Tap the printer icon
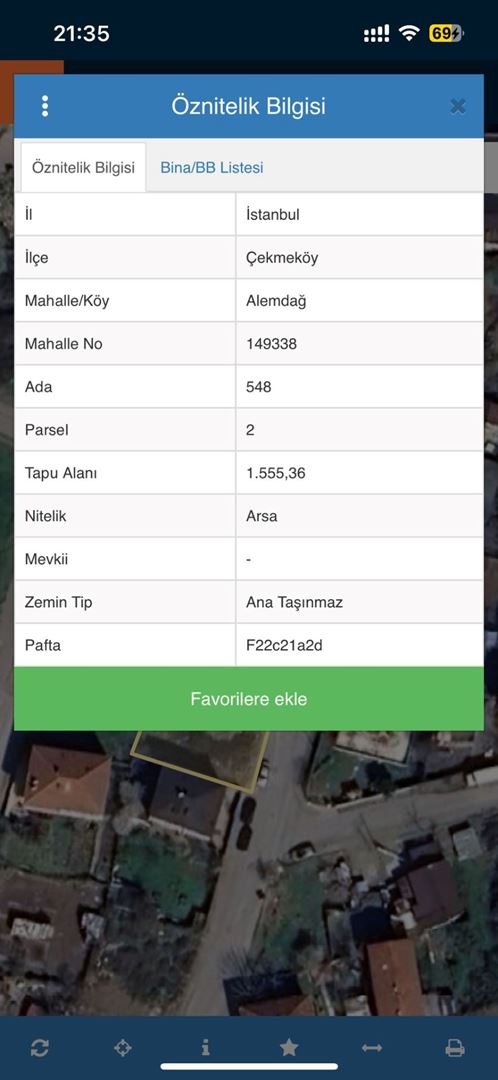Image resolution: width=498 pixels, height=1080 pixels. click(x=455, y=1048)
